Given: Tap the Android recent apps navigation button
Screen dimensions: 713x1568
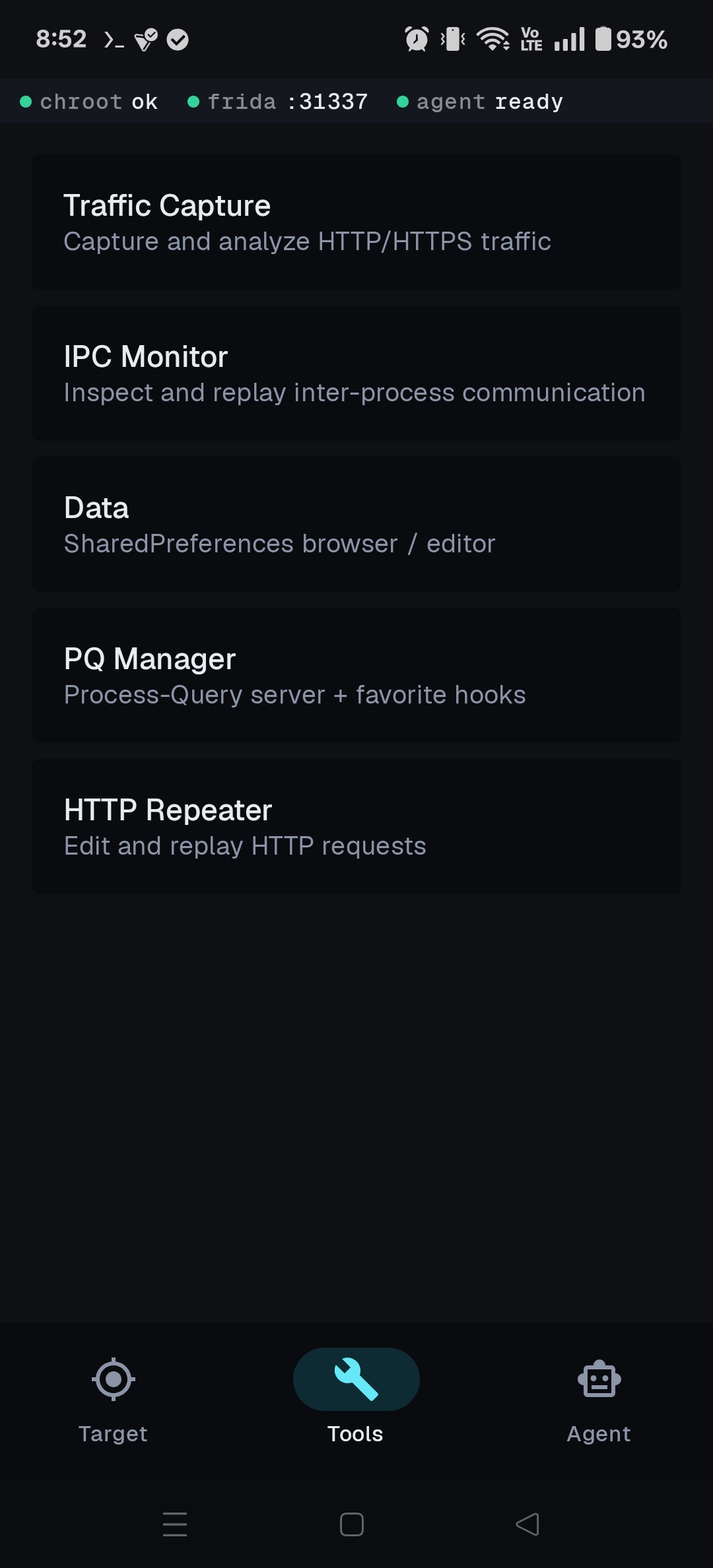Looking at the screenshot, I should [175, 1524].
